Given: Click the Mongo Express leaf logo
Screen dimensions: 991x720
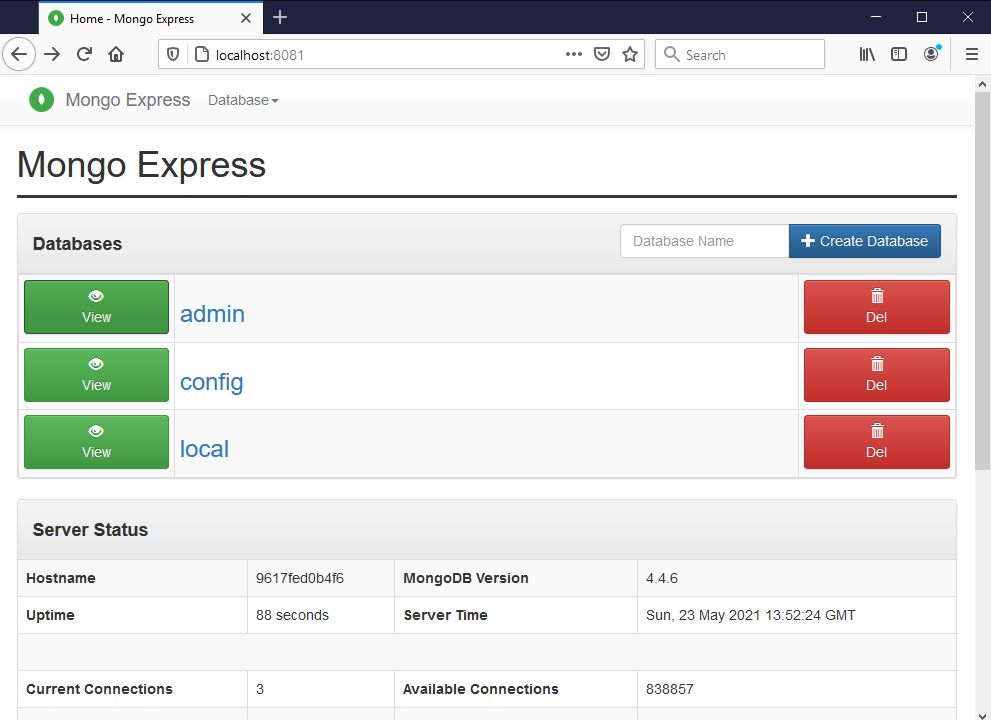Looking at the screenshot, I should click(42, 100).
